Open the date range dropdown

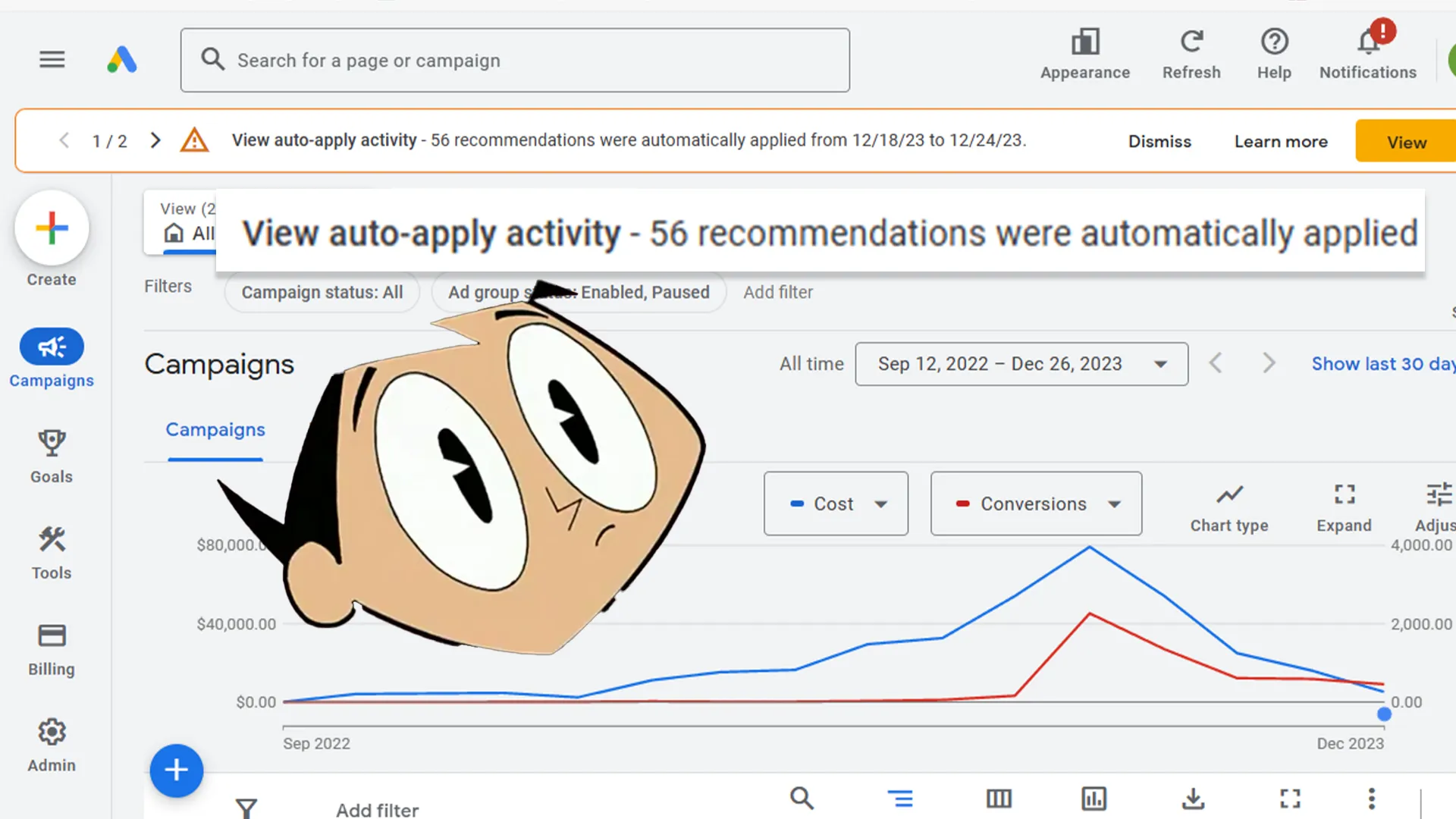pyautogui.click(x=1021, y=364)
